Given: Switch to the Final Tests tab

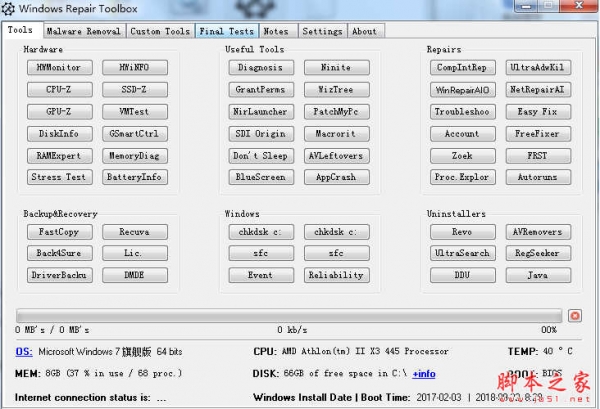Looking at the screenshot, I should click(x=227, y=31).
